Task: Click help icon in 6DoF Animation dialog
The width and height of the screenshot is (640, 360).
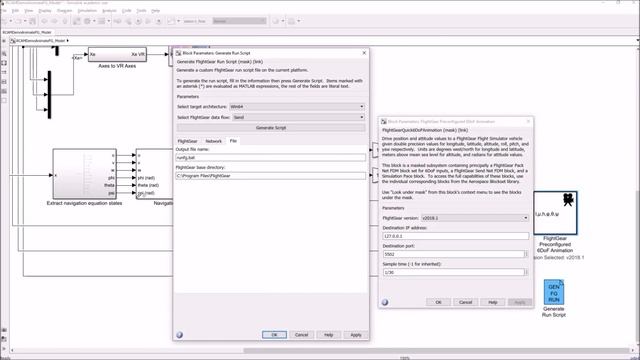Action: (x=385, y=302)
